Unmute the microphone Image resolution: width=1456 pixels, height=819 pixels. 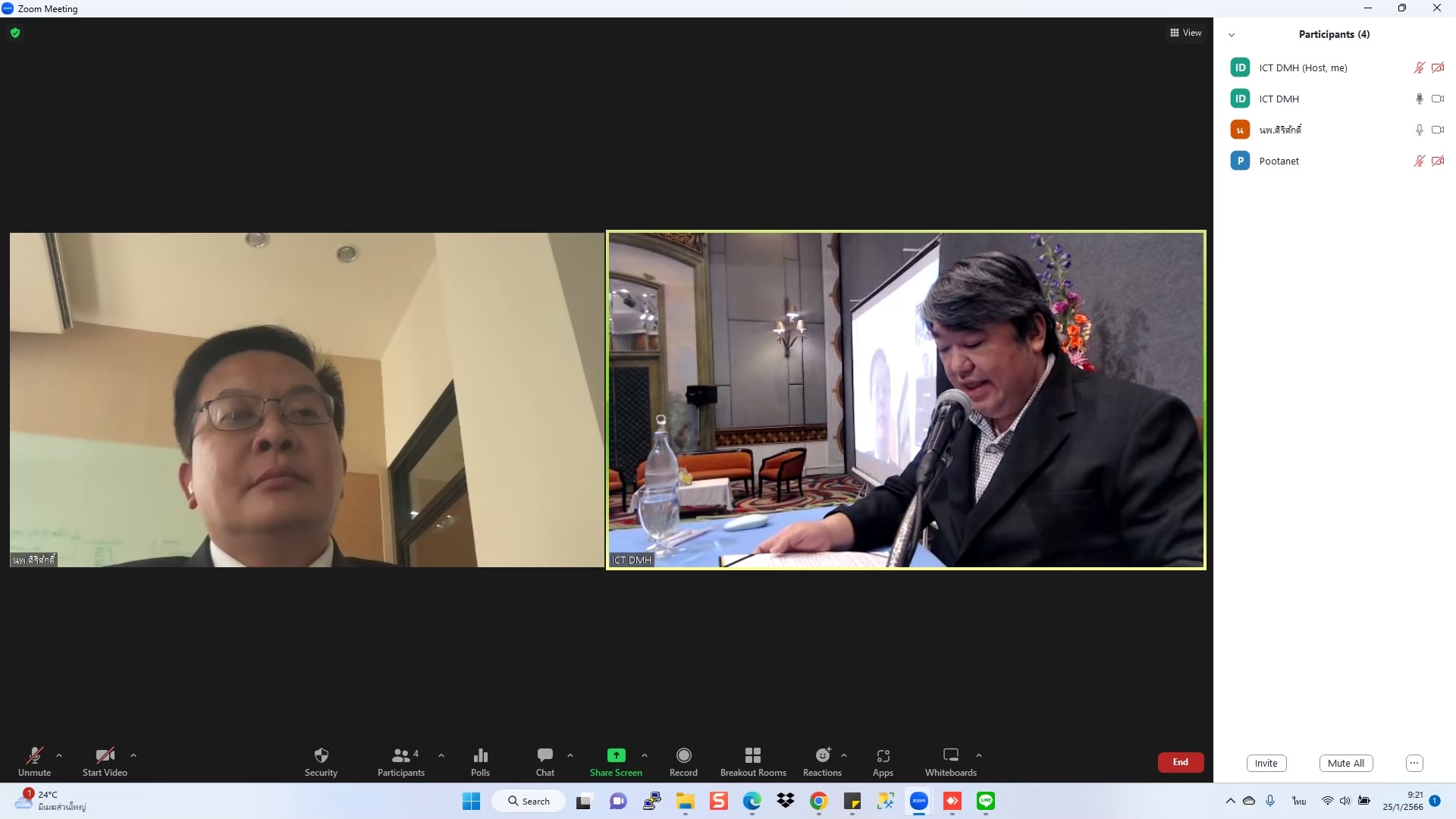(34, 761)
